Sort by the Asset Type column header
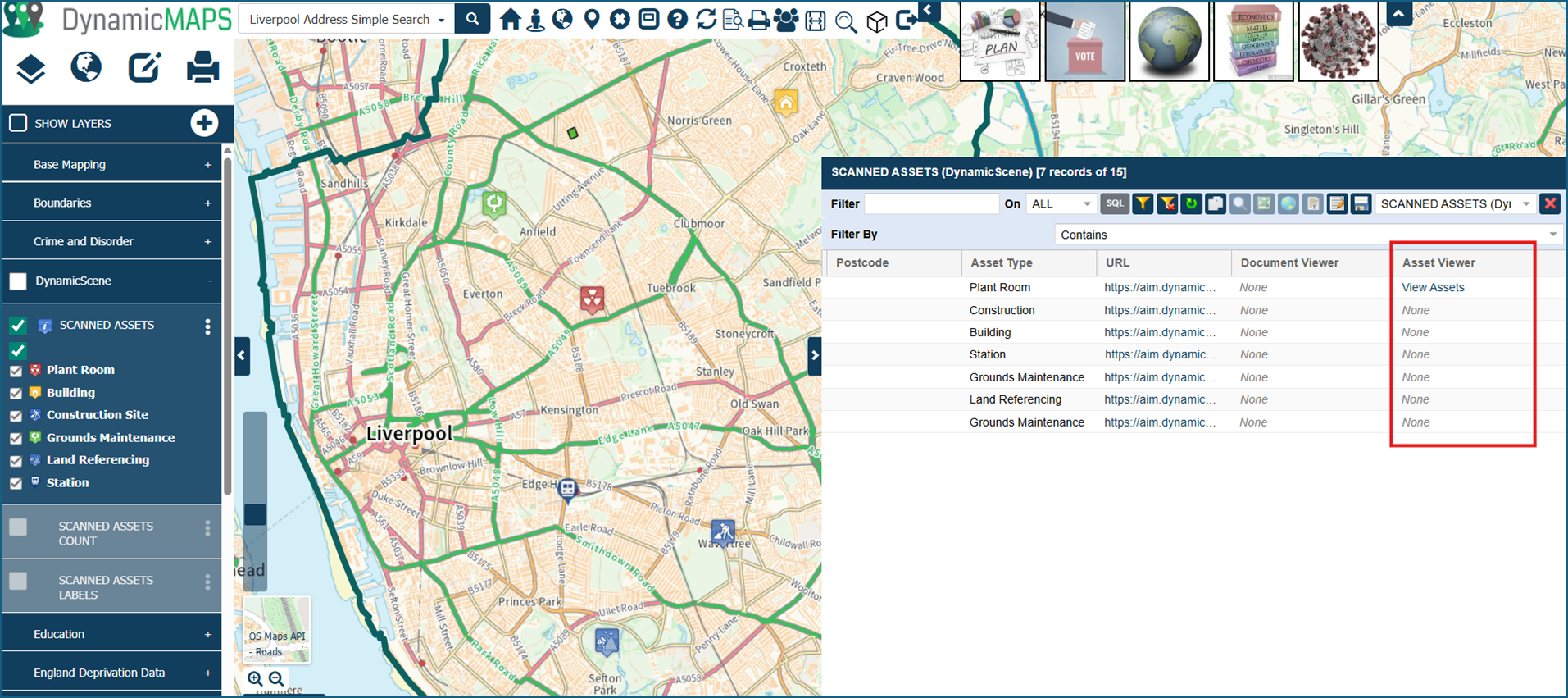This screenshot has width=1568, height=698. tap(1029, 262)
